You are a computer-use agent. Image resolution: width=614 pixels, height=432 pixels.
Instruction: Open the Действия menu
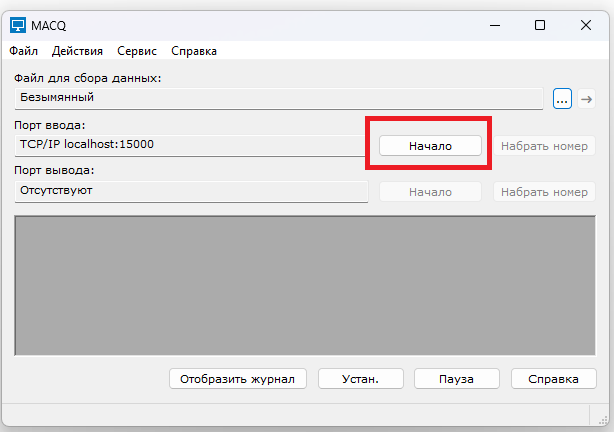(77, 51)
